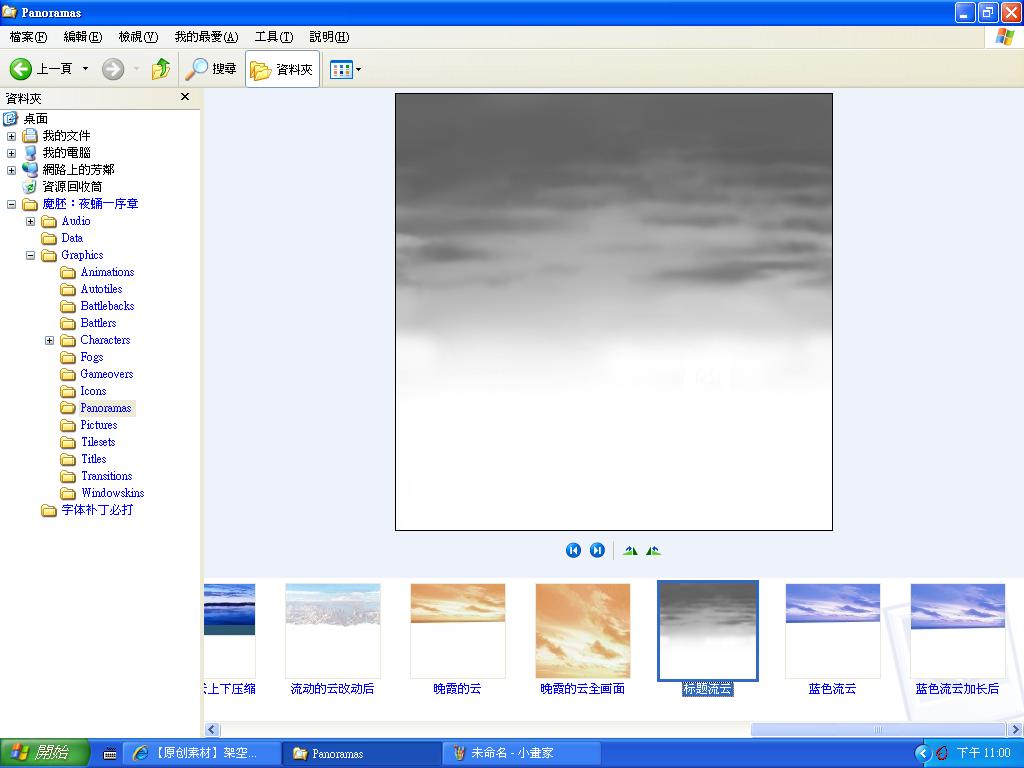This screenshot has height=768, width=1024.
Task: Open the 搜尋 search pane
Action: [x=211, y=69]
